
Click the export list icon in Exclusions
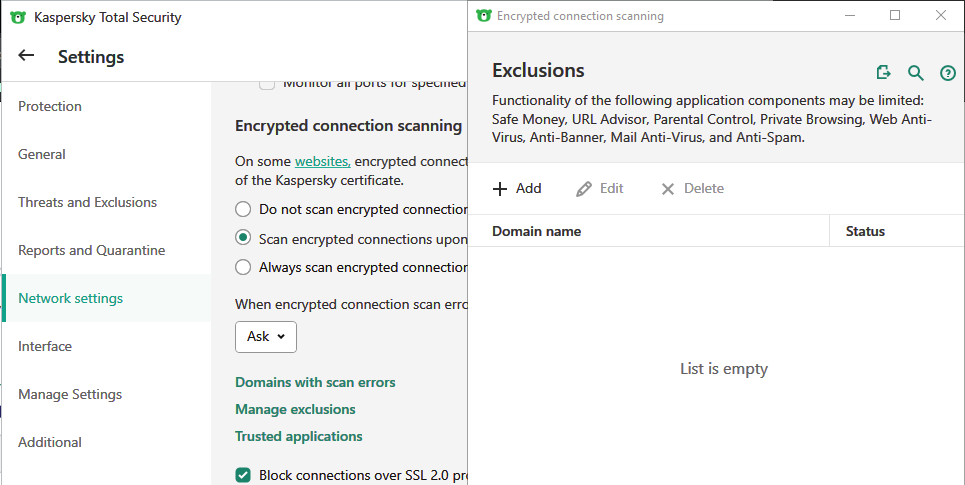point(883,72)
